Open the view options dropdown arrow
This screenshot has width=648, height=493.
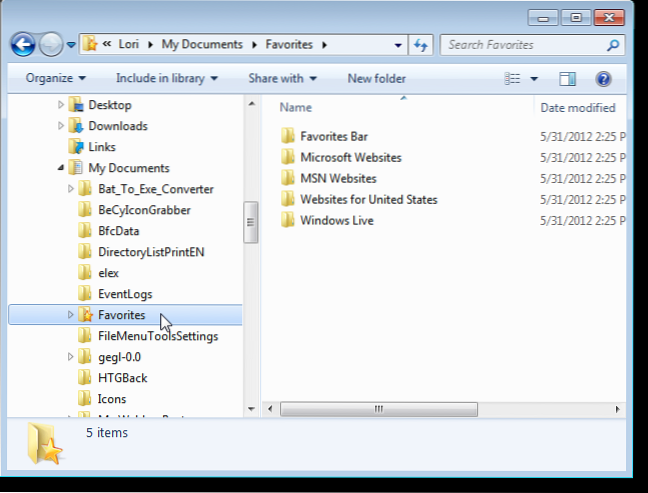[534, 78]
